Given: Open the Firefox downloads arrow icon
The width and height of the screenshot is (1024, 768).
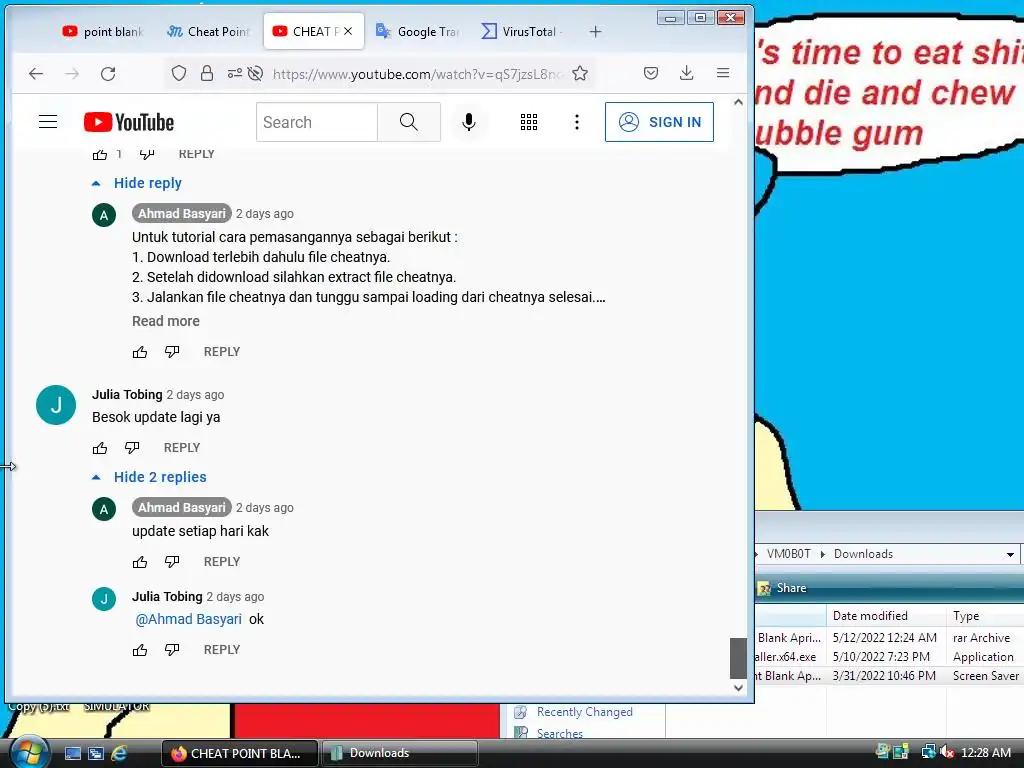Looking at the screenshot, I should (x=686, y=73).
